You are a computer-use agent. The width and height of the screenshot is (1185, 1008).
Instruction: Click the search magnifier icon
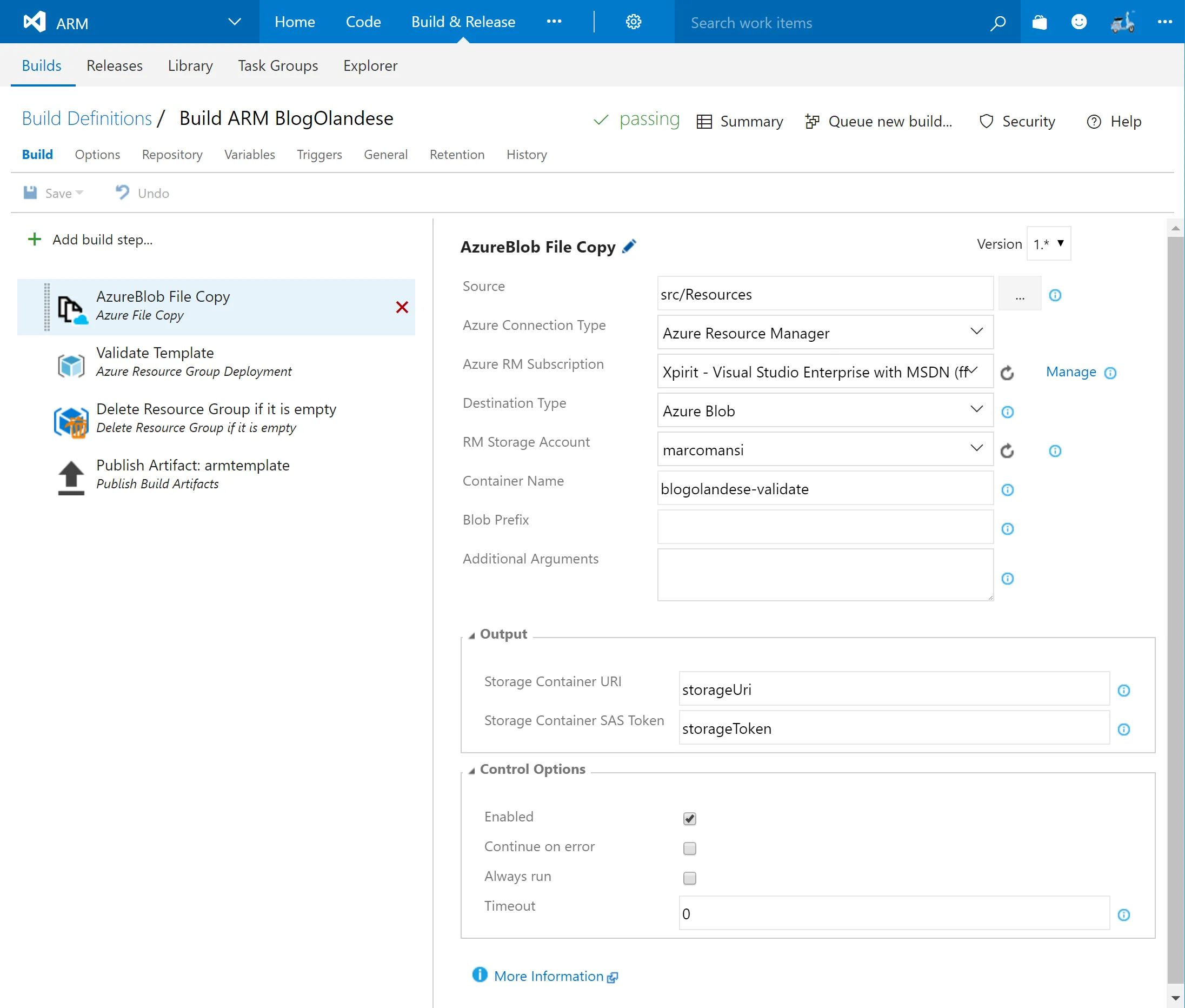point(997,23)
